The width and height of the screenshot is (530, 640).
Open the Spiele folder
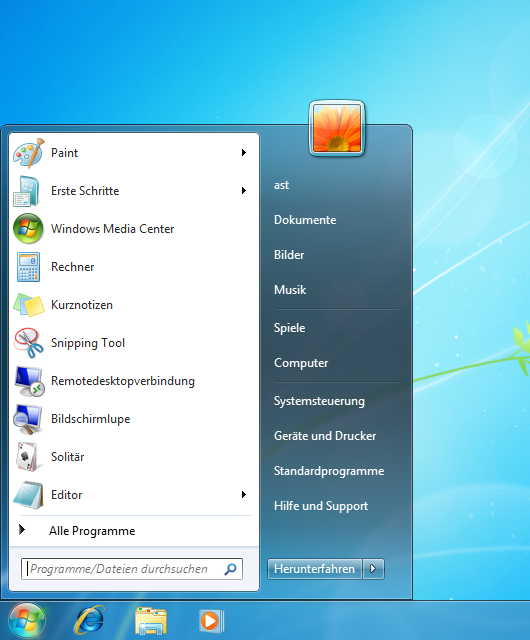click(289, 328)
